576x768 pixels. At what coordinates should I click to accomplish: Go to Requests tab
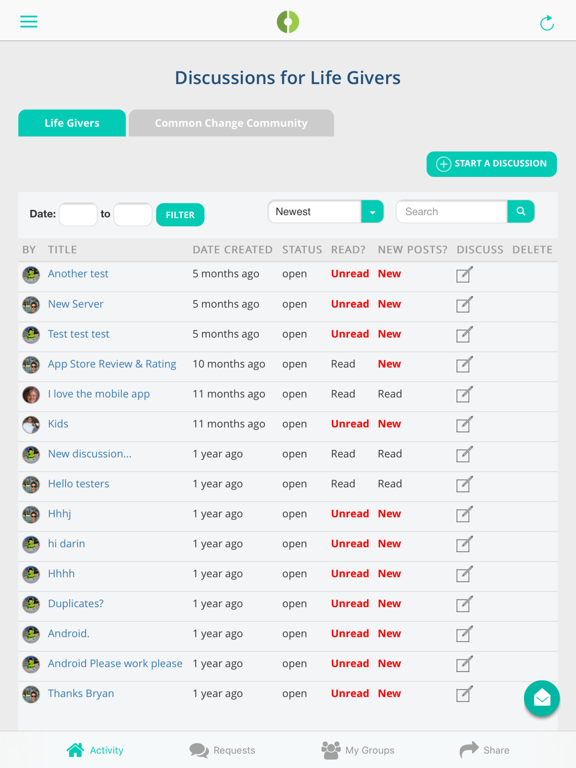[222, 750]
